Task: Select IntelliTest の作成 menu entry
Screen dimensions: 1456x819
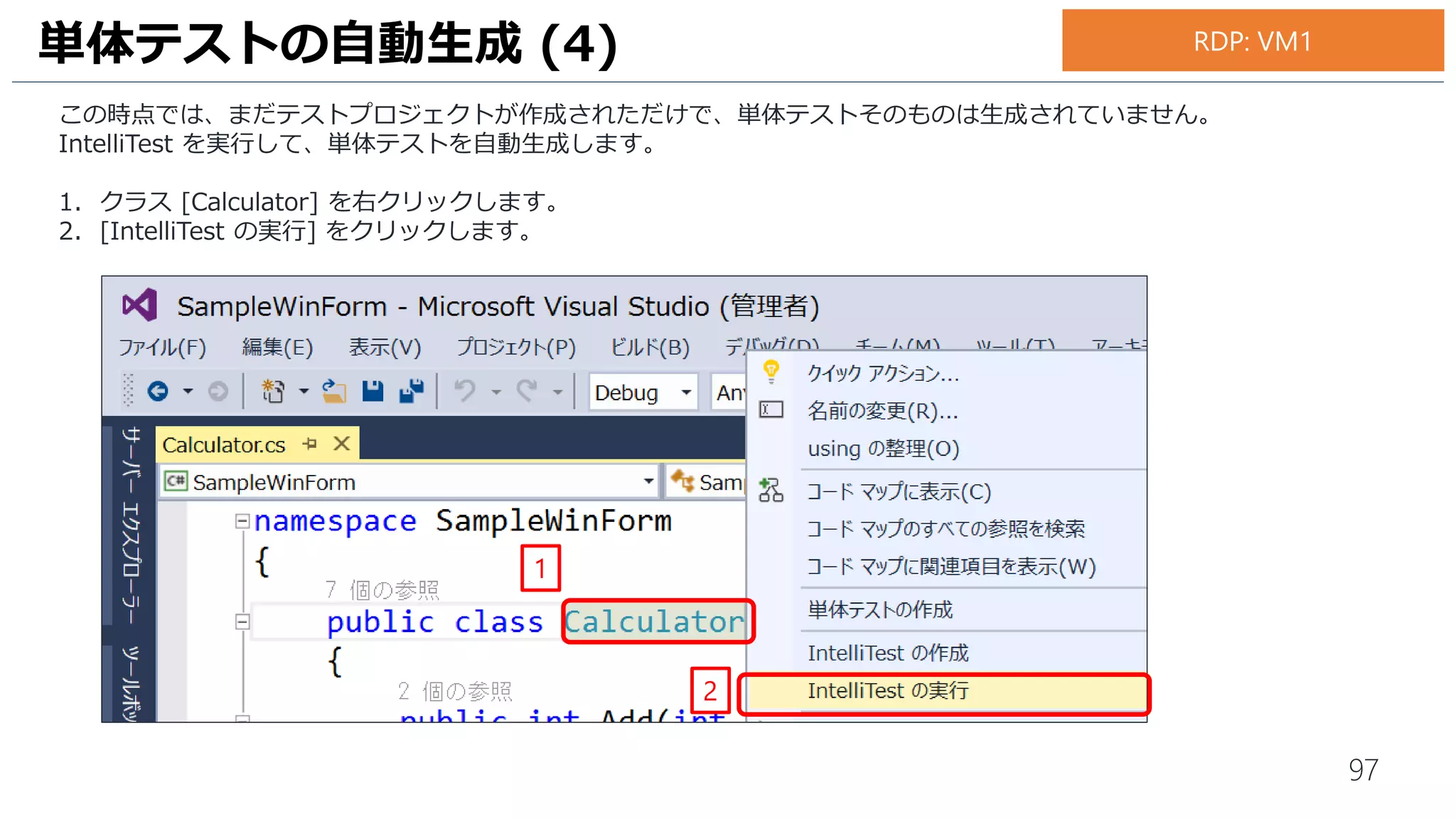Action: coord(947,653)
